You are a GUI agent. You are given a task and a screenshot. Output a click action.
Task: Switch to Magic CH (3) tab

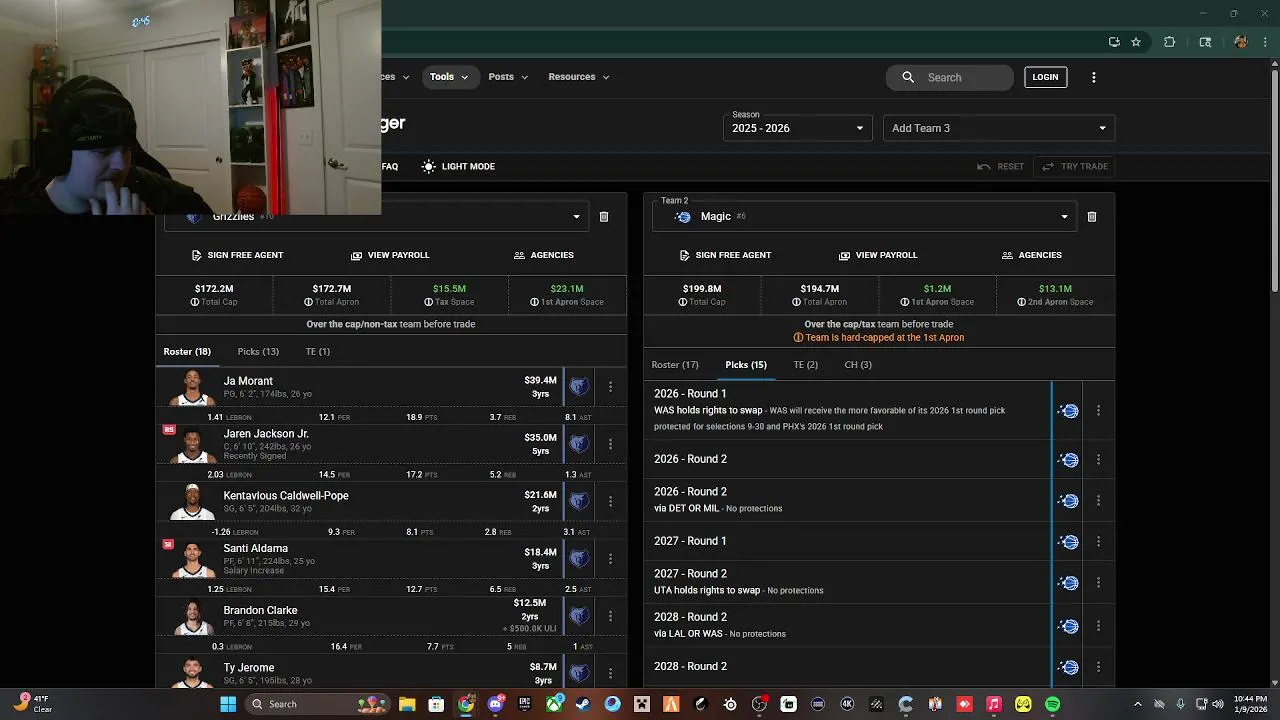(858, 365)
